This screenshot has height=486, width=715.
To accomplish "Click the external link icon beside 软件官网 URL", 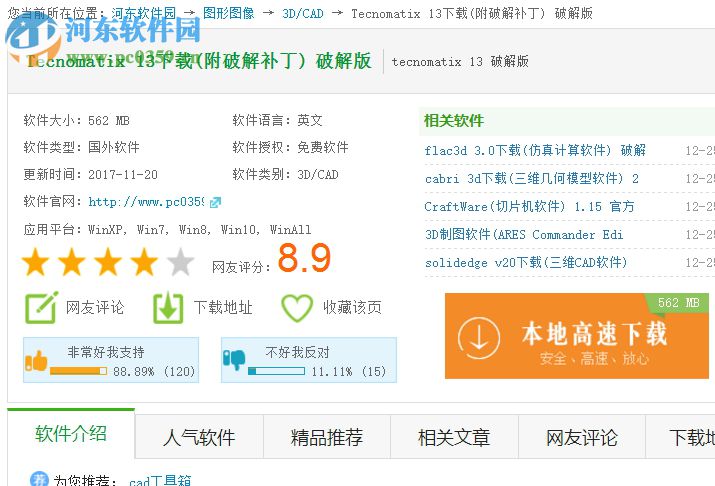I will [x=215, y=202].
